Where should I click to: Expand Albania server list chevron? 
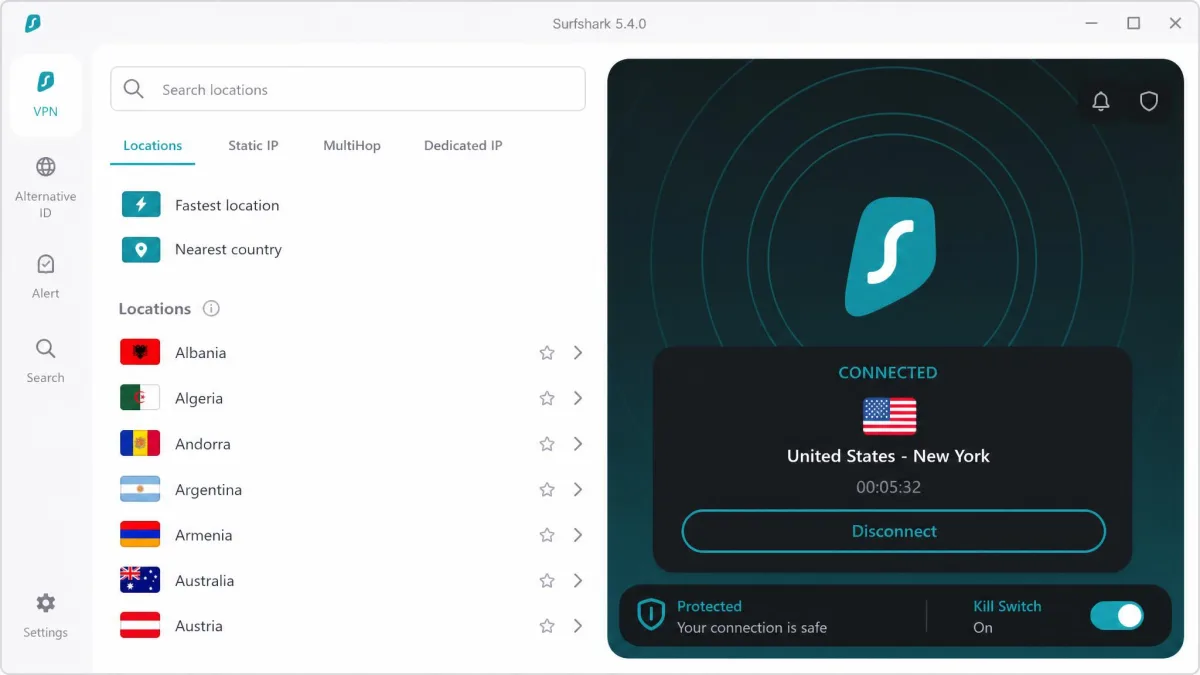[x=578, y=353]
